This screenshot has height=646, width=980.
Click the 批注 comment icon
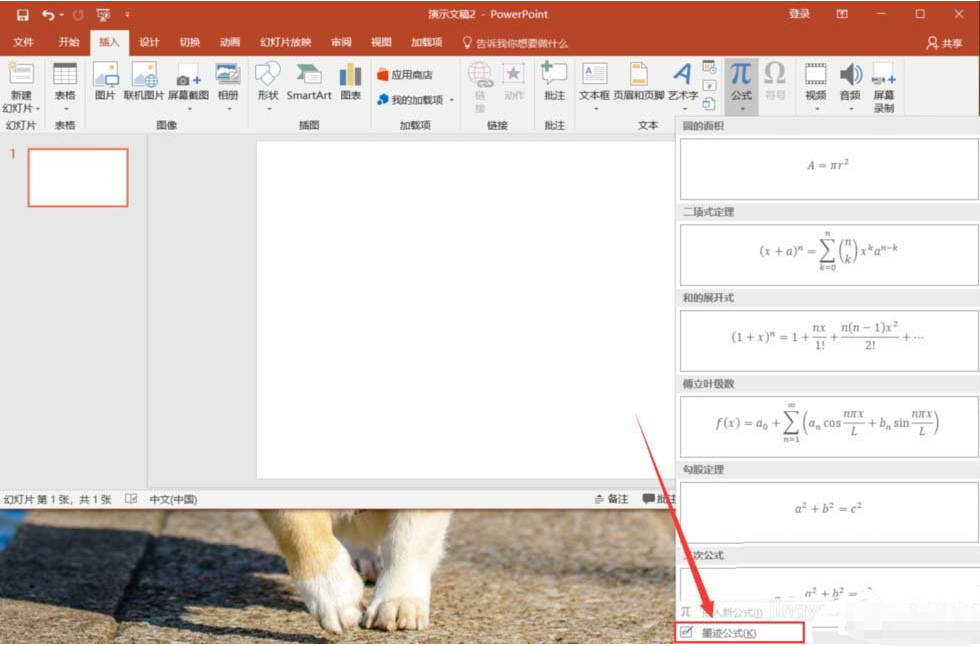tap(554, 81)
